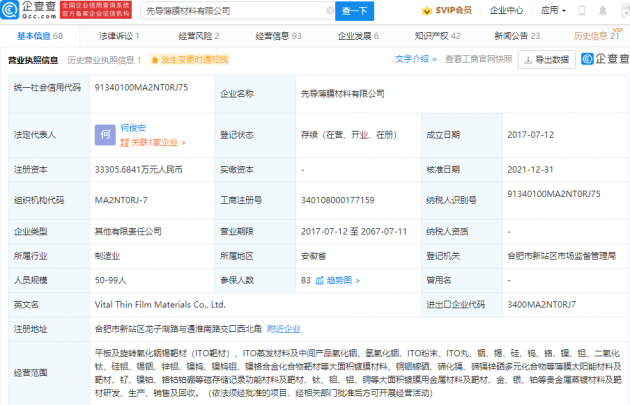The height and width of the screenshot is (405, 630).
Task: Click the 查一下 search button
Action: 354,11
